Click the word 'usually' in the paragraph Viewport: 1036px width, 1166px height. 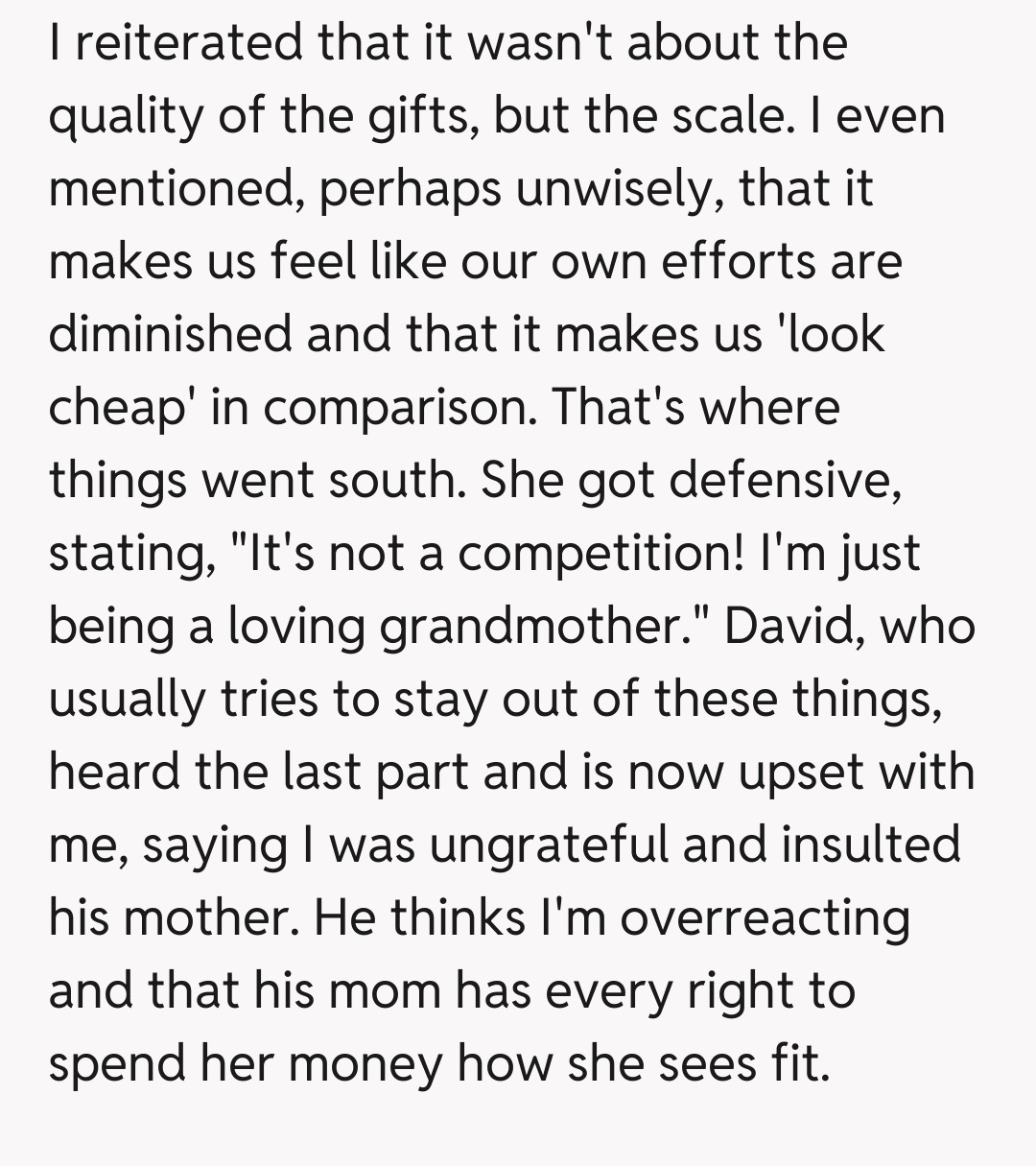pos(127,699)
